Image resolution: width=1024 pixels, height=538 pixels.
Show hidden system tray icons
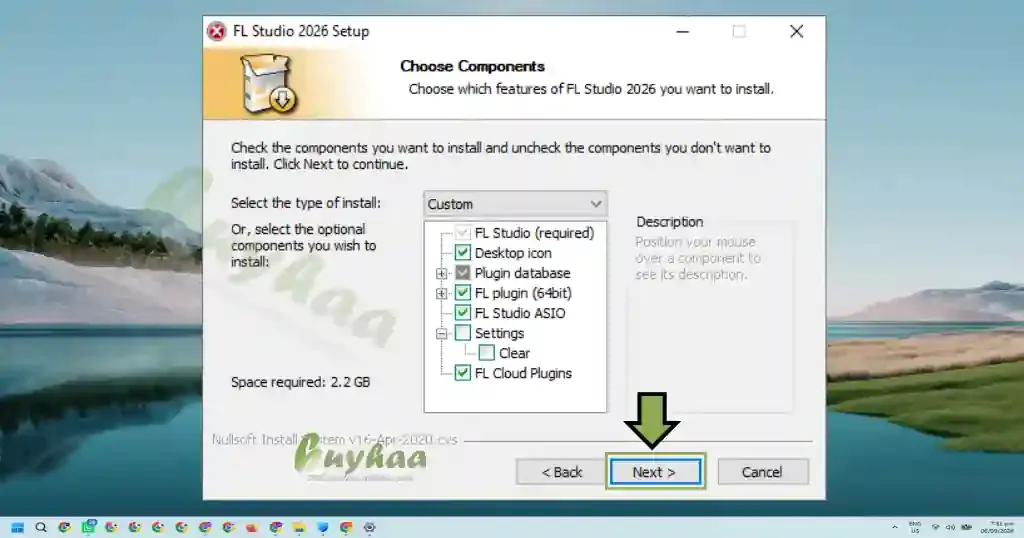pyautogui.click(x=895, y=527)
